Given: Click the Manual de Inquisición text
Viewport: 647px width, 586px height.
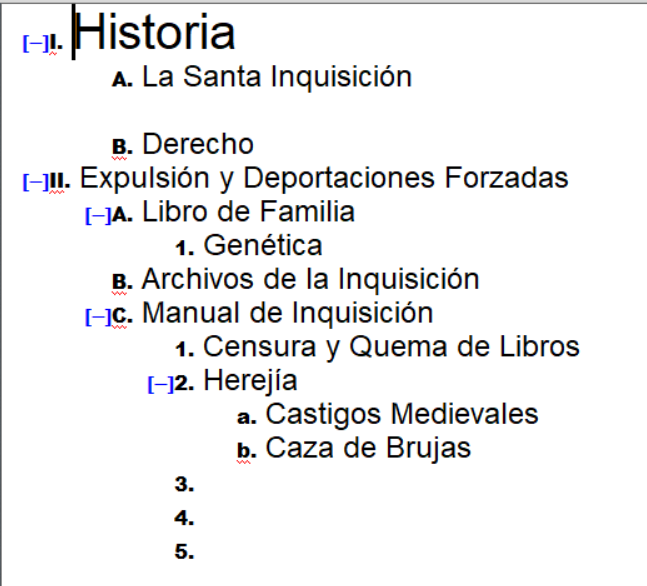Looking at the screenshot, I should (x=288, y=313).
